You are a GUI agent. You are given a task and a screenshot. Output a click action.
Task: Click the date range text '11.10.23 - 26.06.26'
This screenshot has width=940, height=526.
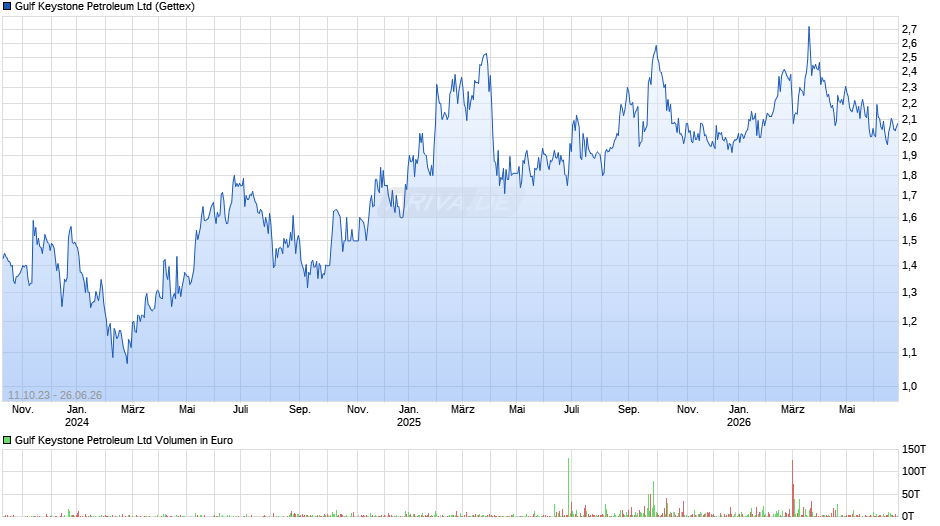click(55, 395)
